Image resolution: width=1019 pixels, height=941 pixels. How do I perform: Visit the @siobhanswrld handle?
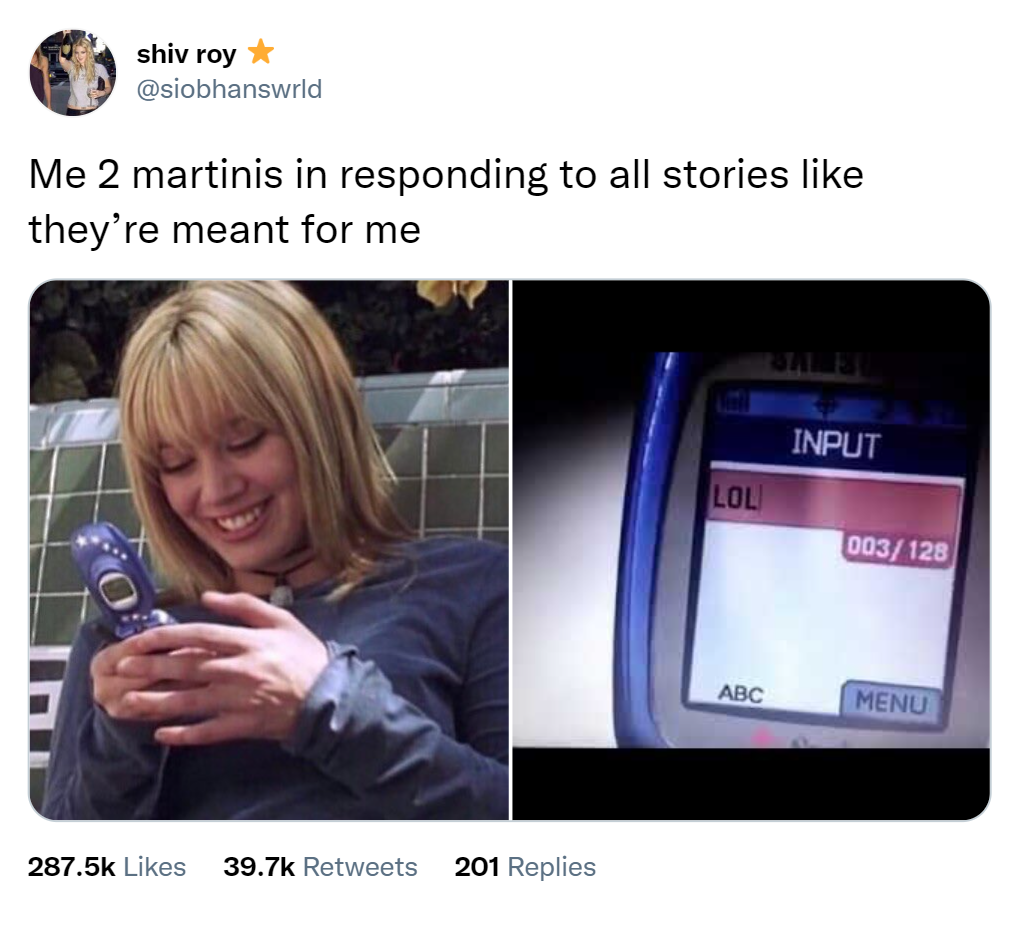tap(229, 89)
